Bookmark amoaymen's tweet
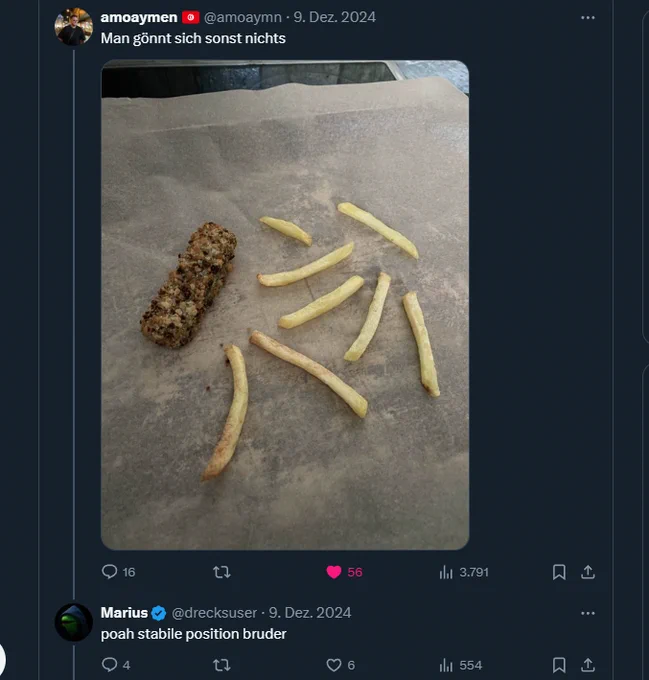Screen dimensions: 649x680 click(559, 572)
